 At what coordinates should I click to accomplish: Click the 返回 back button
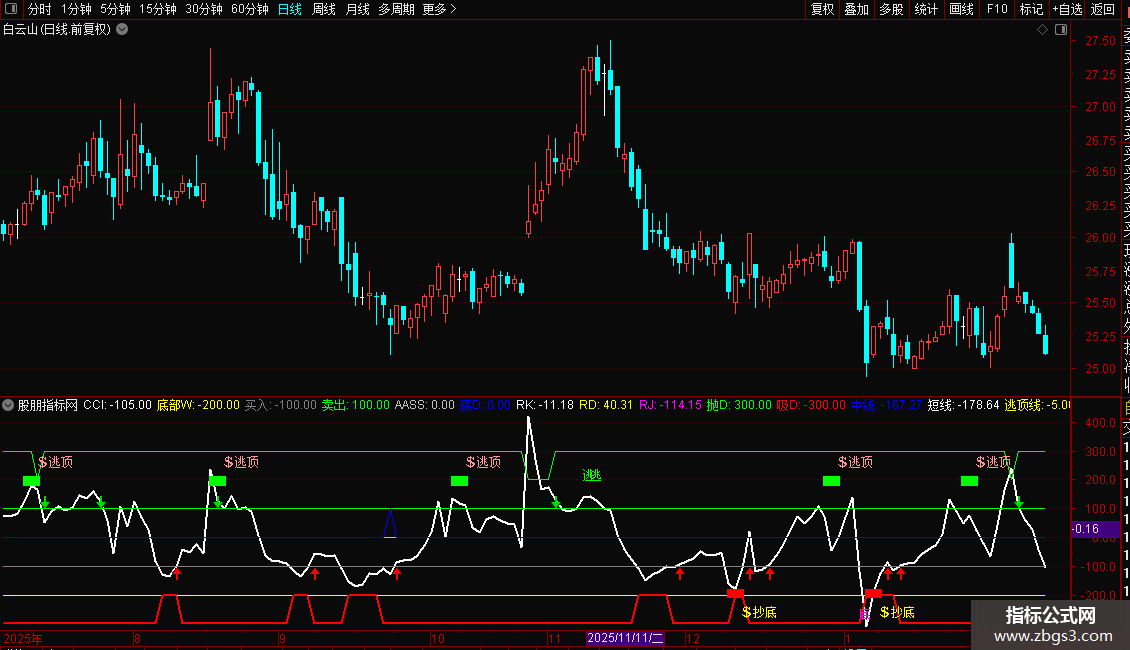1103,9
